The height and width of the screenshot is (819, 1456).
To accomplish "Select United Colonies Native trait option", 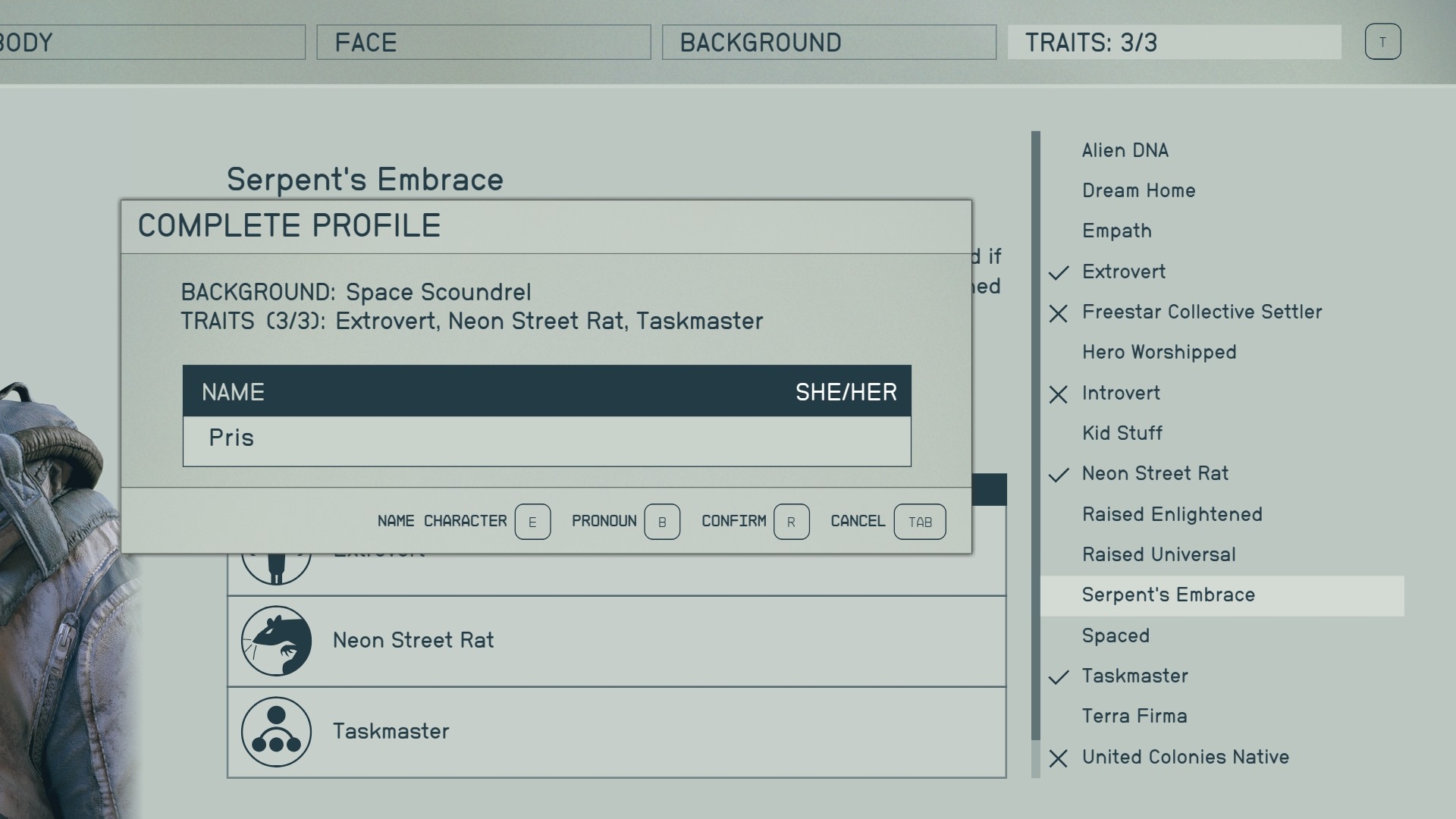I will 1186,757.
